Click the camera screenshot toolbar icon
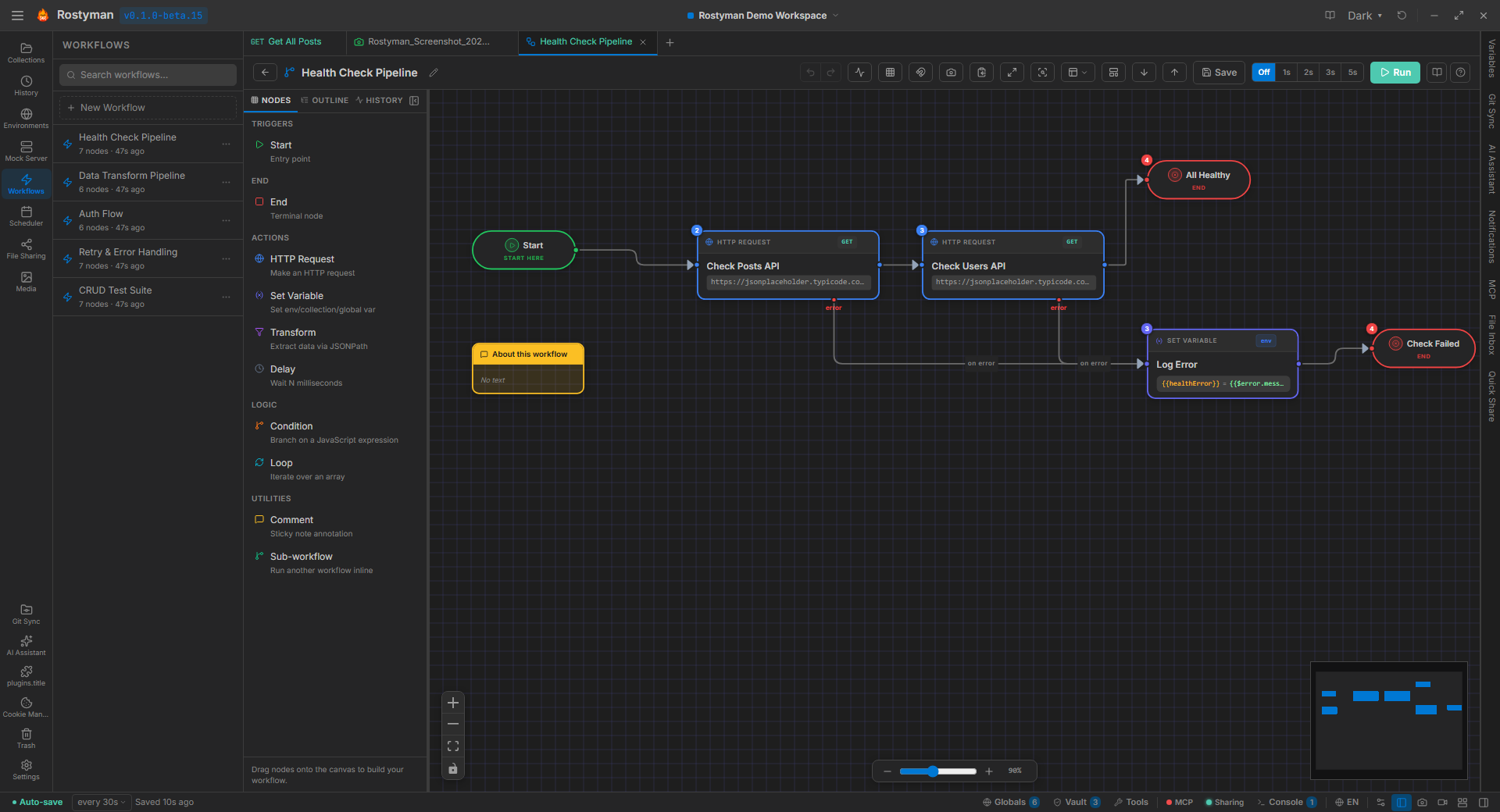This screenshot has width=1500, height=812. tap(951, 73)
